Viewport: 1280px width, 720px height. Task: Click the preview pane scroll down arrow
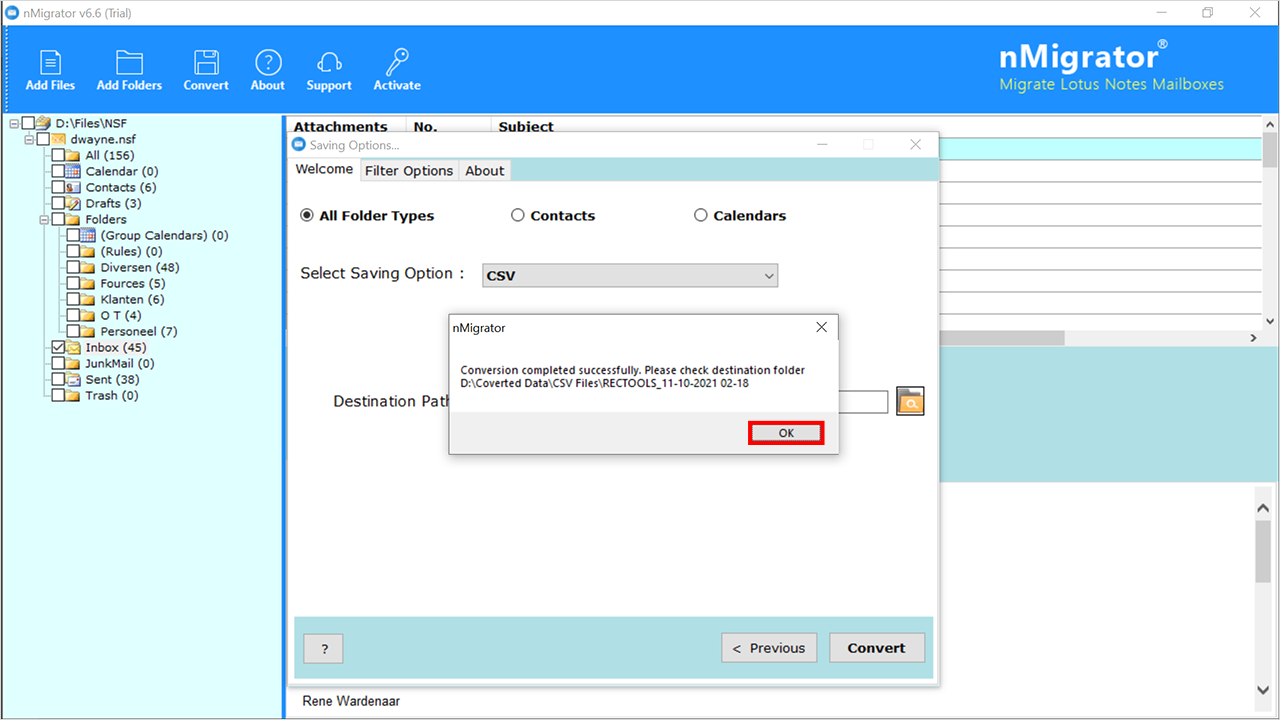(1263, 690)
